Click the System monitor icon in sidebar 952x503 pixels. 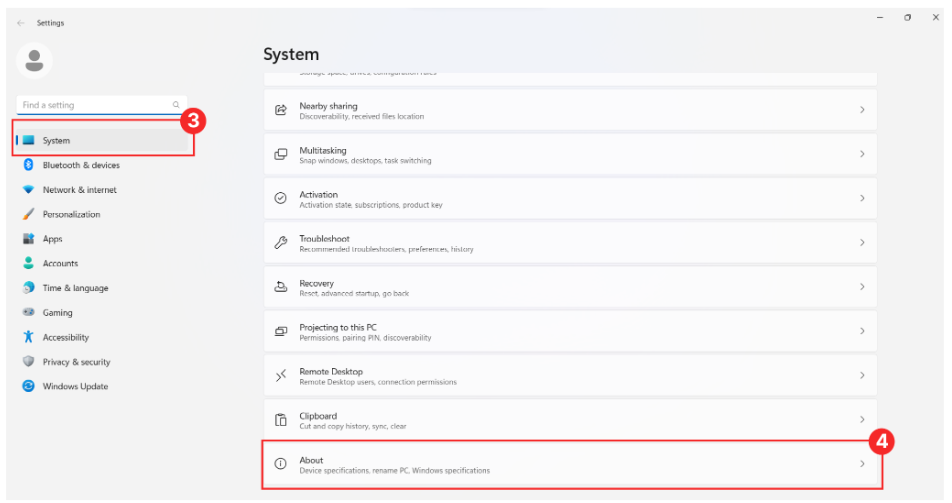(x=29, y=140)
